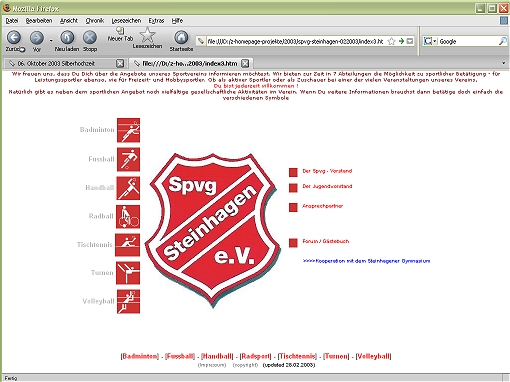Open the (copyright) footer link
The image size is (510, 382).
click(245, 365)
